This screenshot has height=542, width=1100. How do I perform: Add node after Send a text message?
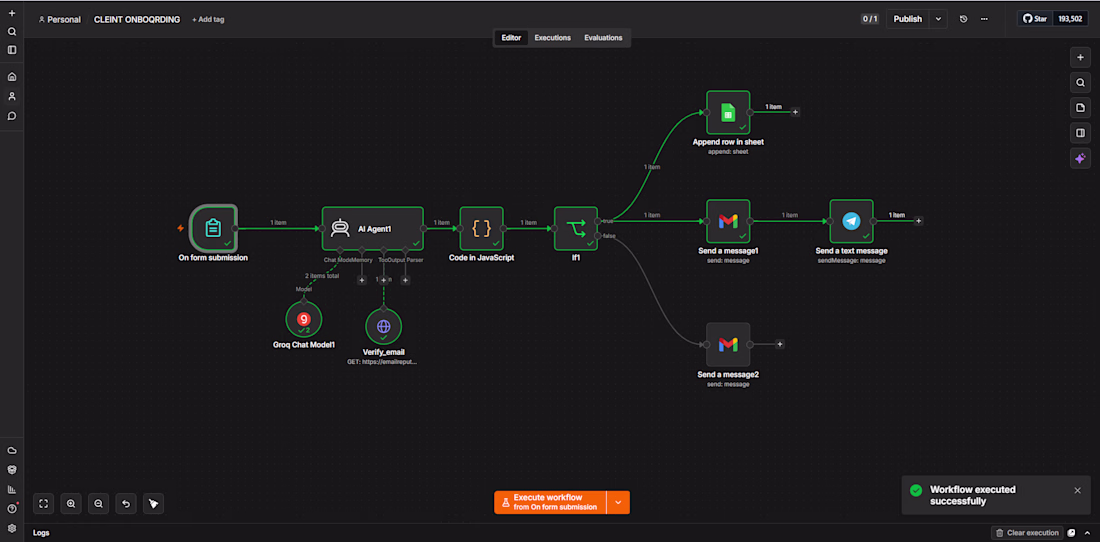919,221
